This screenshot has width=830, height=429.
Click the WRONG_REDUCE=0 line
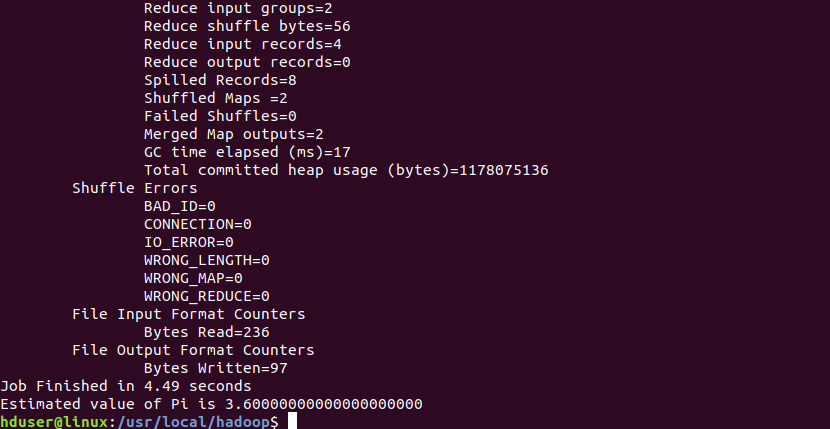coord(206,296)
